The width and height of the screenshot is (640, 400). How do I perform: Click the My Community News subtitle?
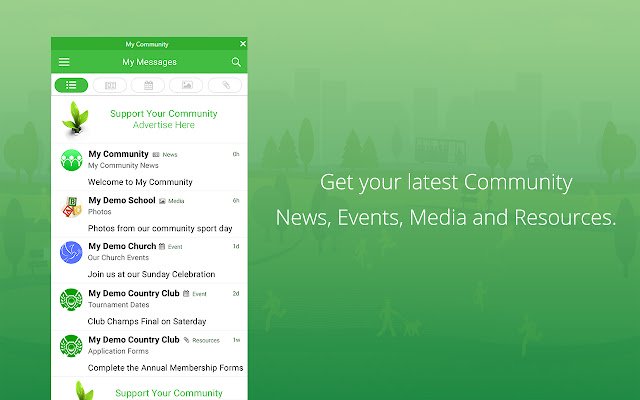[123, 165]
